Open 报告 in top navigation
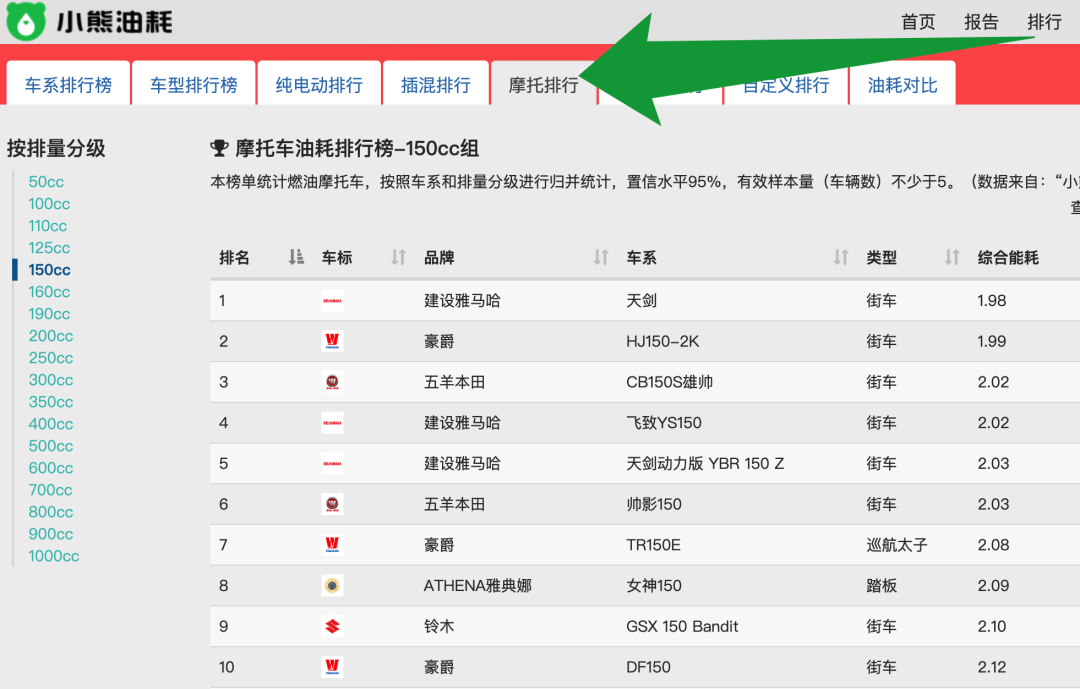1080x689 pixels. click(x=982, y=22)
